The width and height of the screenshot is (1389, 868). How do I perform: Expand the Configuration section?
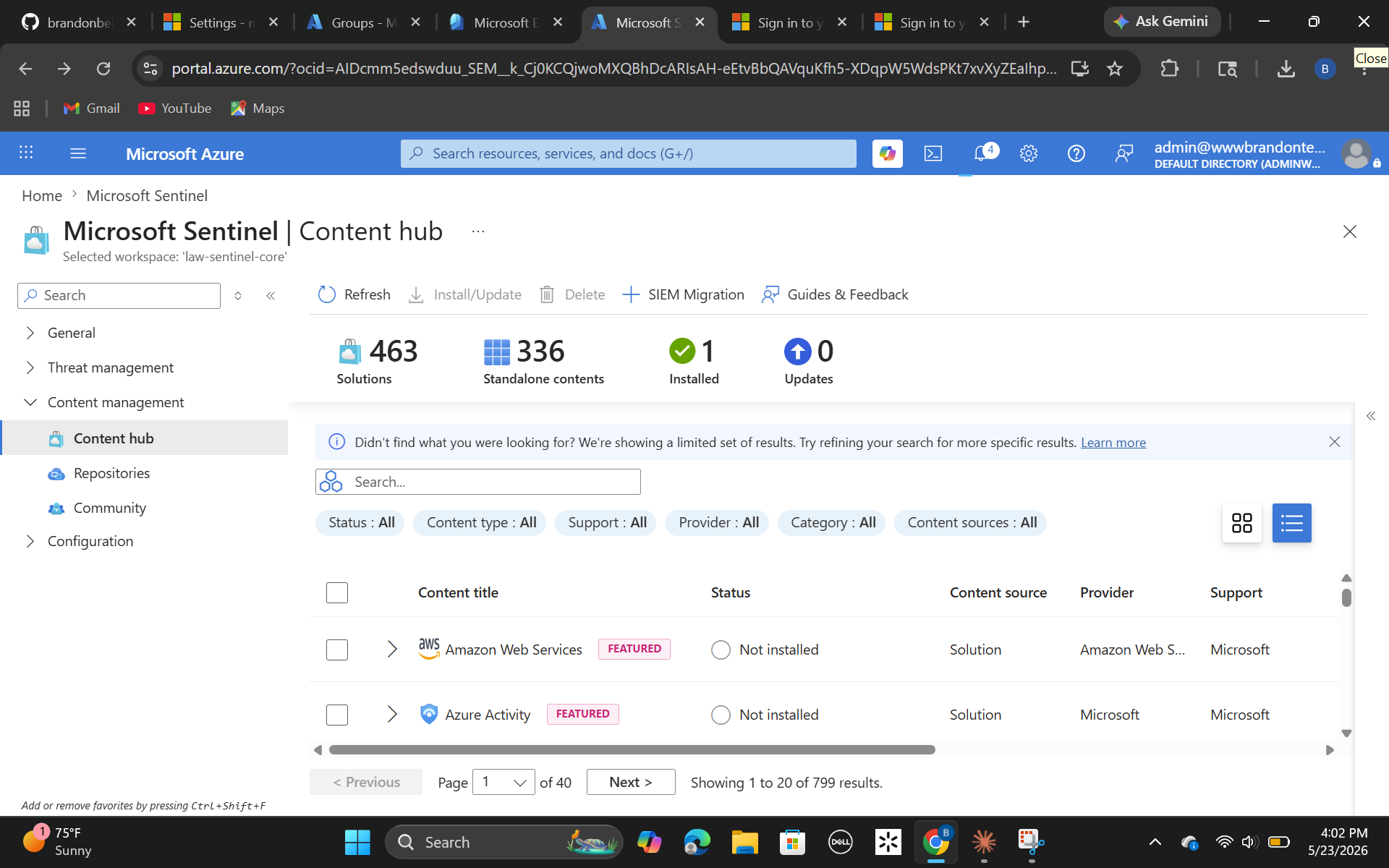click(30, 541)
